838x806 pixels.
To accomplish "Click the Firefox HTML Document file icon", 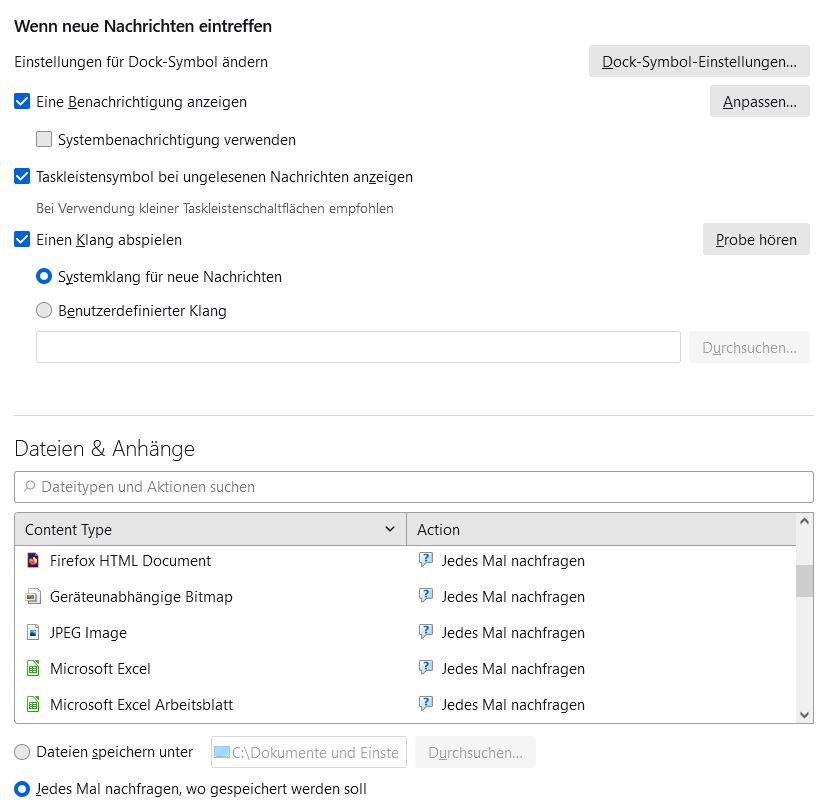I will (33, 561).
